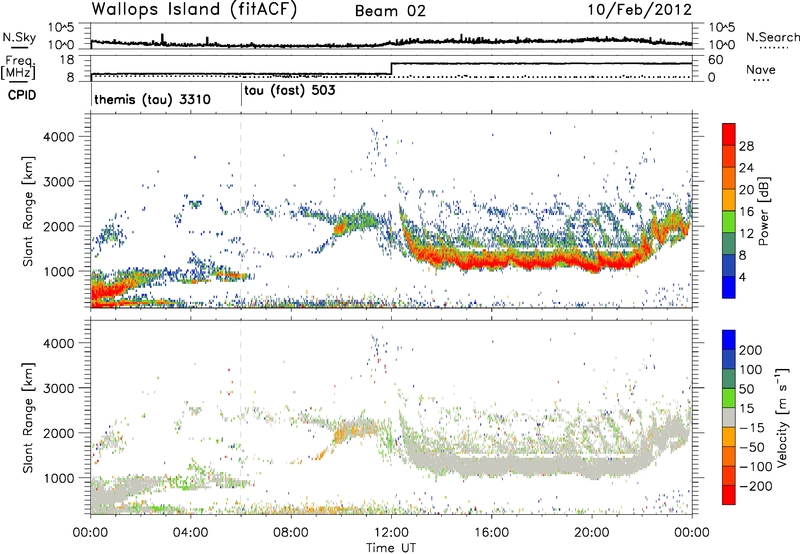Viewport: 800px width, 554px height.
Task: Click the '1000' tick of the power panel
Action: (x=58, y=272)
